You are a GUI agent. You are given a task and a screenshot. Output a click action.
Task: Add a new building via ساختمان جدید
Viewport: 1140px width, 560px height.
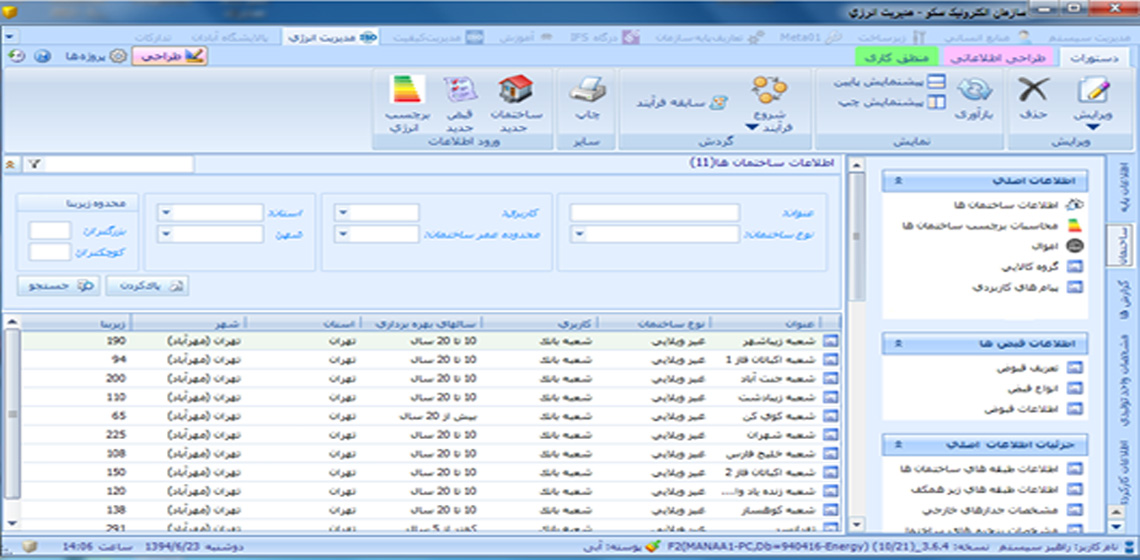515,92
